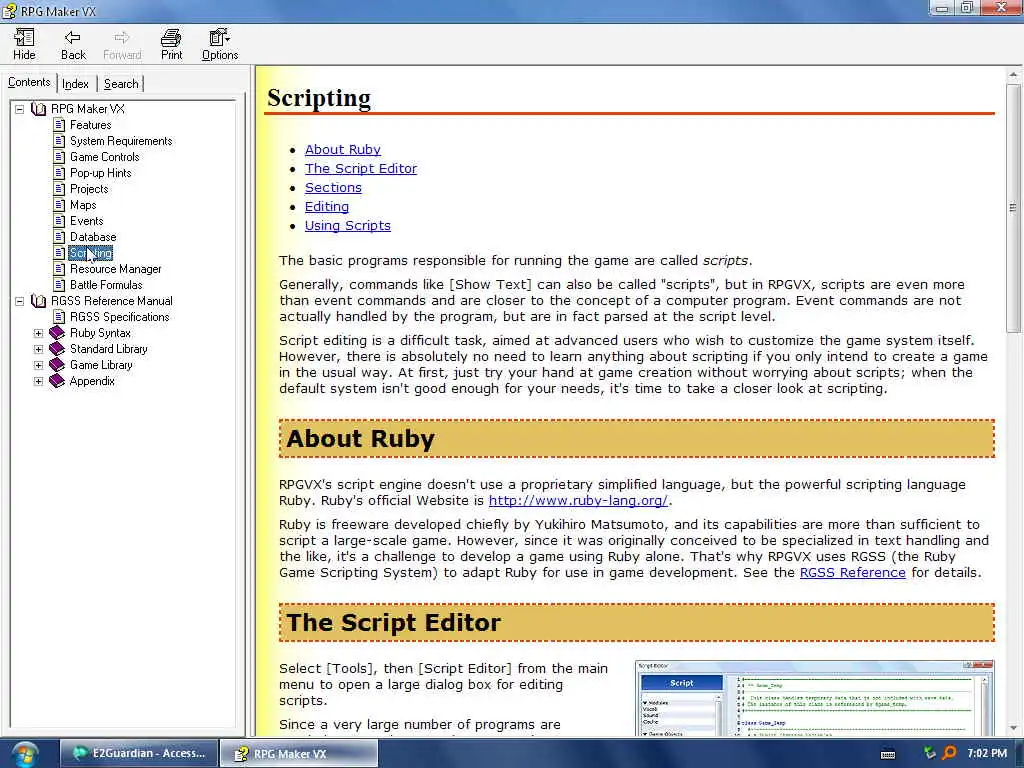
Task: Click the purple book icon for Ruby Syntax
Action: pyautogui.click(x=57, y=333)
